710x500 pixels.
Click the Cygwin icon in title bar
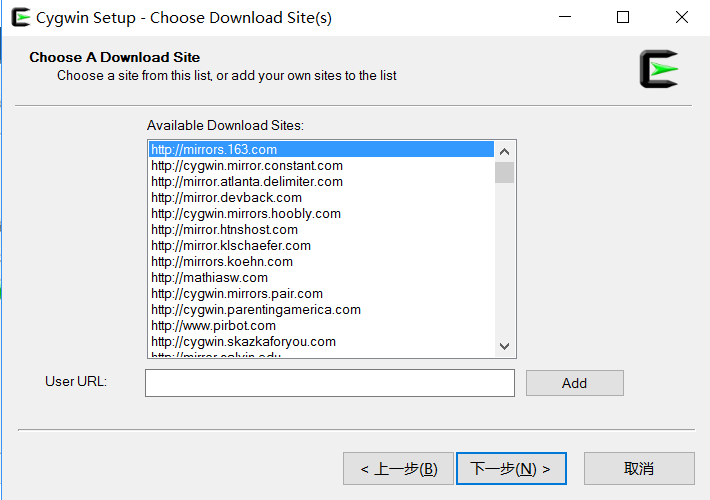click(20, 18)
